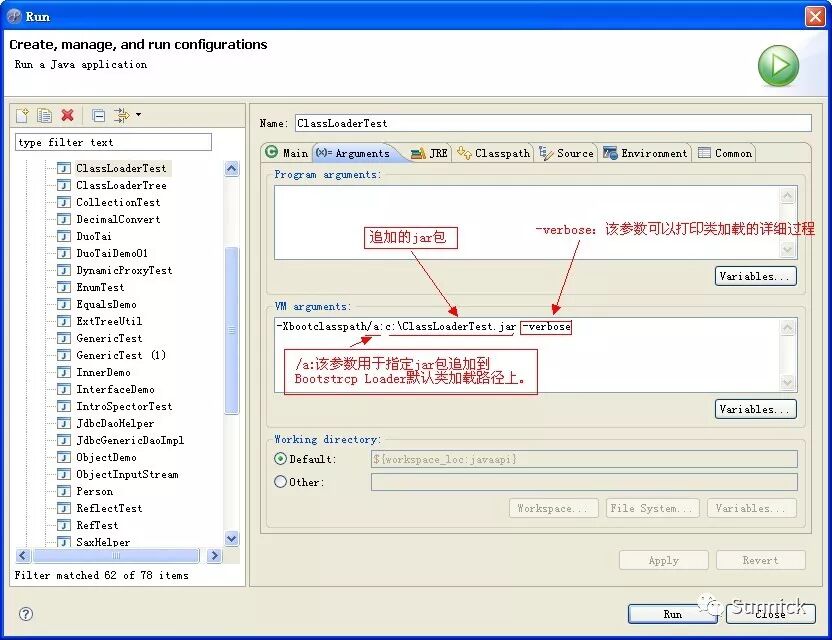Click the New launch configuration icon
Screen dimensions: 832x640
[x=22, y=115]
